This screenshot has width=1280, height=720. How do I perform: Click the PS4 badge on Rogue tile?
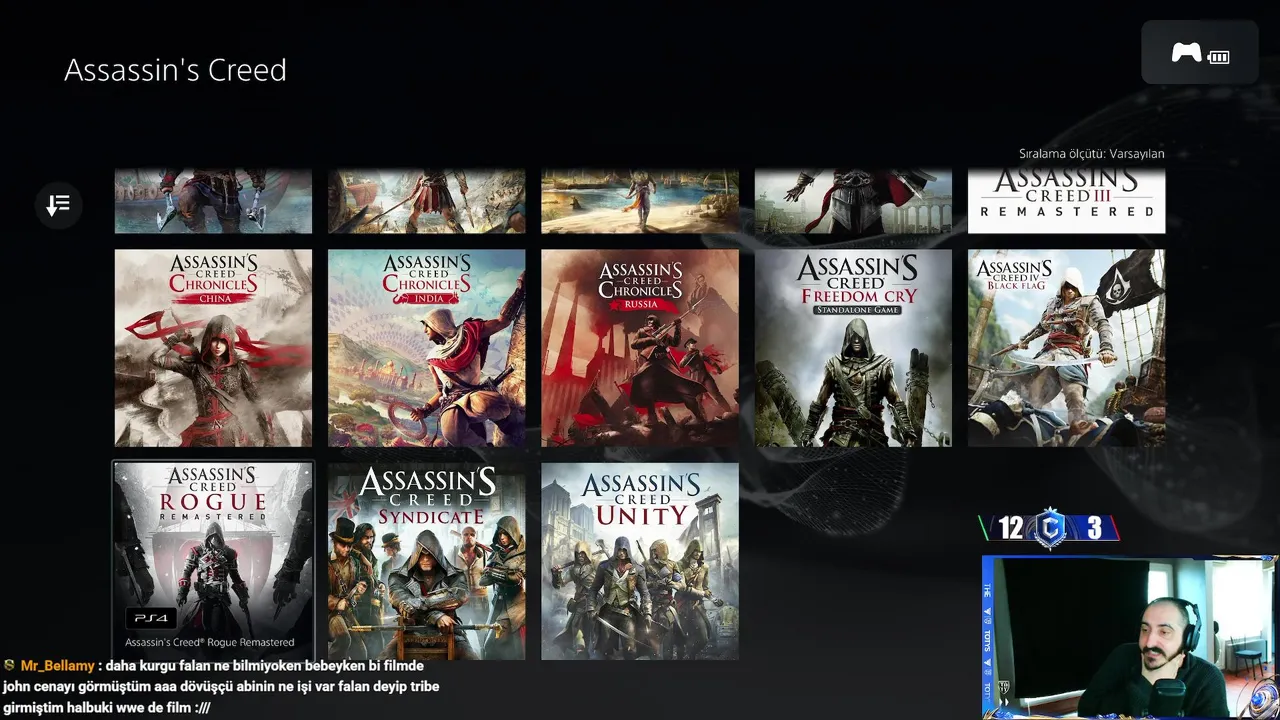pyautogui.click(x=151, y=618)
